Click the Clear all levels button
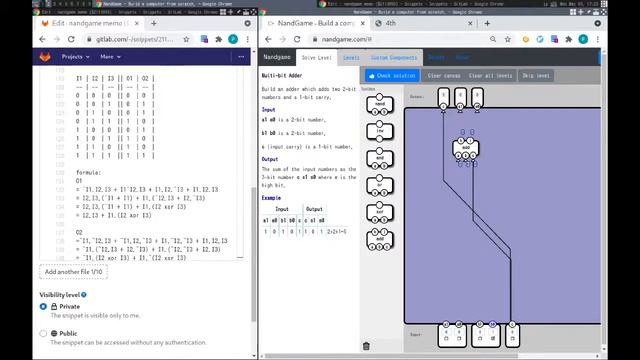 [x=490, y=76]
